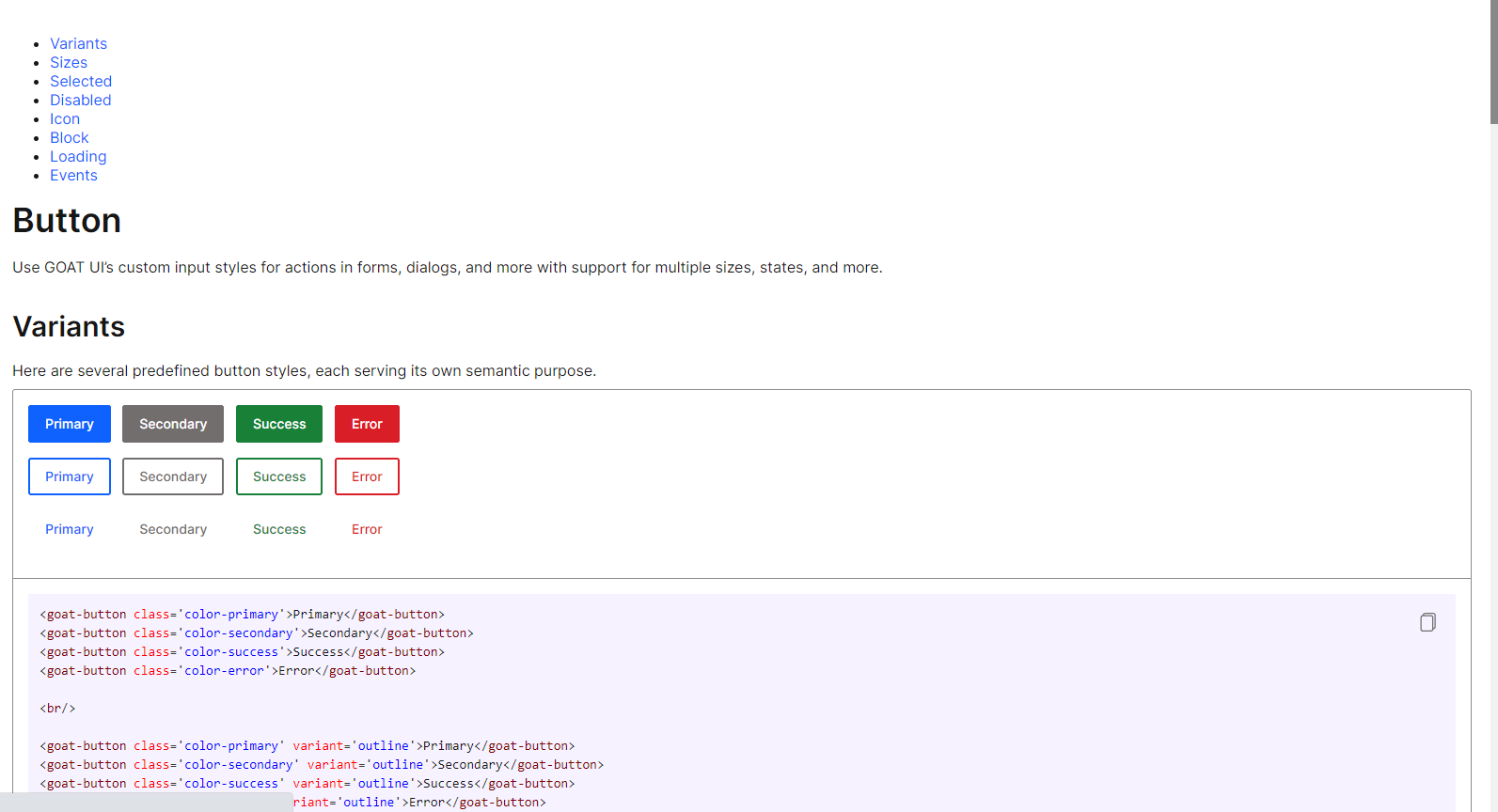Click the code line containing color-secondary'>Secondary
This screenshot has width=1498, height=812.
tap(257, 633)
